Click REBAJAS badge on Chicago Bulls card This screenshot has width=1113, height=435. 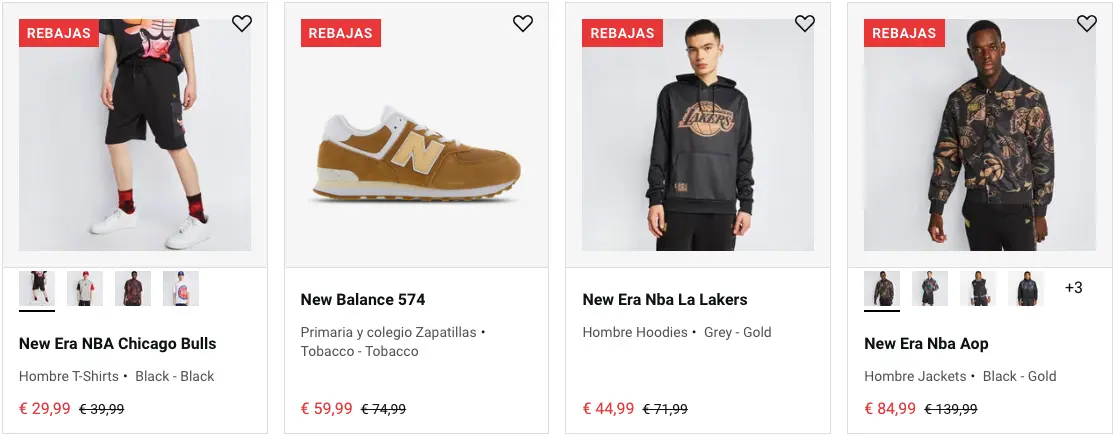[x=59, y=33]
